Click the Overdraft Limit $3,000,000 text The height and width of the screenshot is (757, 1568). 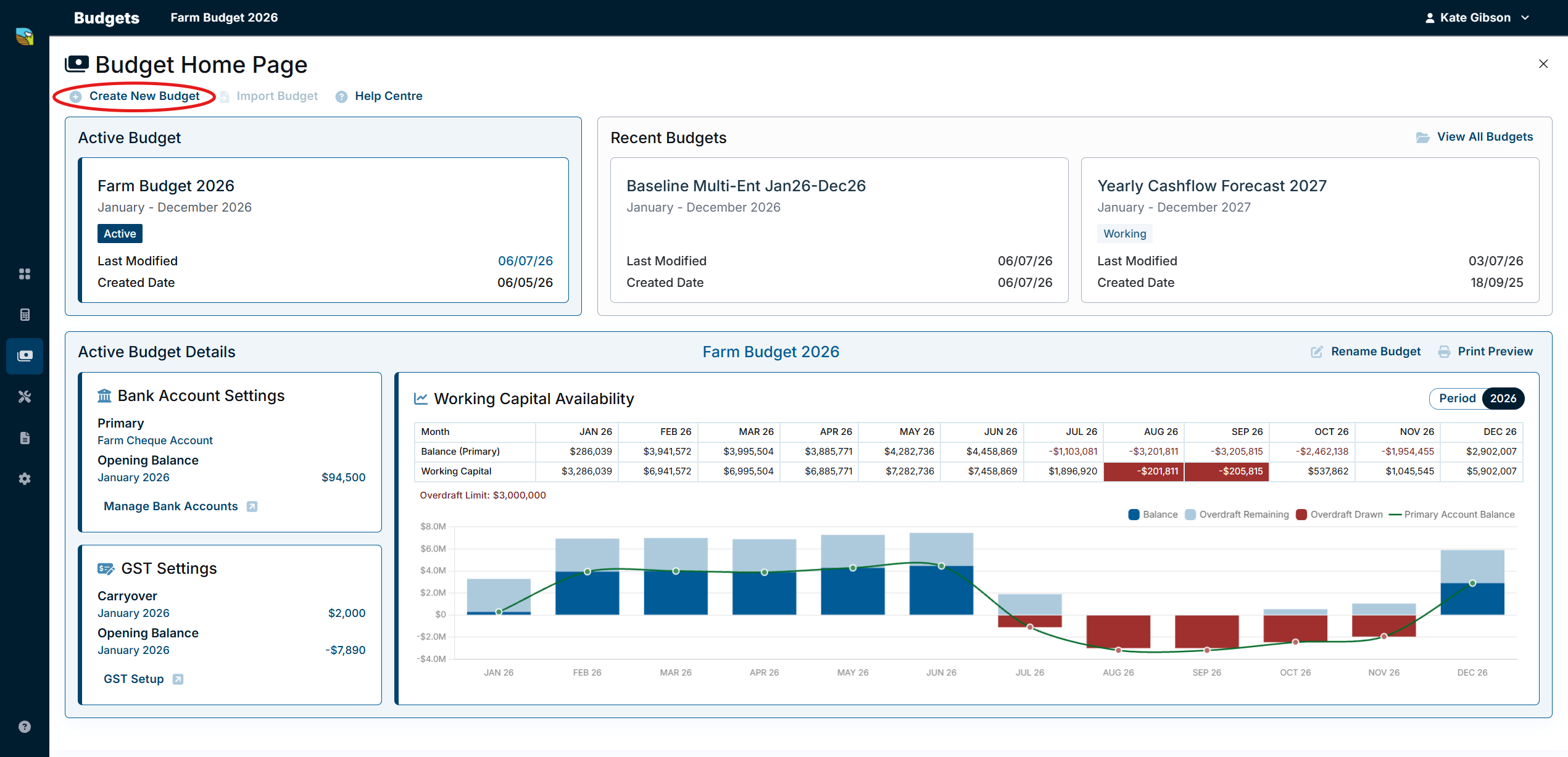483,495
